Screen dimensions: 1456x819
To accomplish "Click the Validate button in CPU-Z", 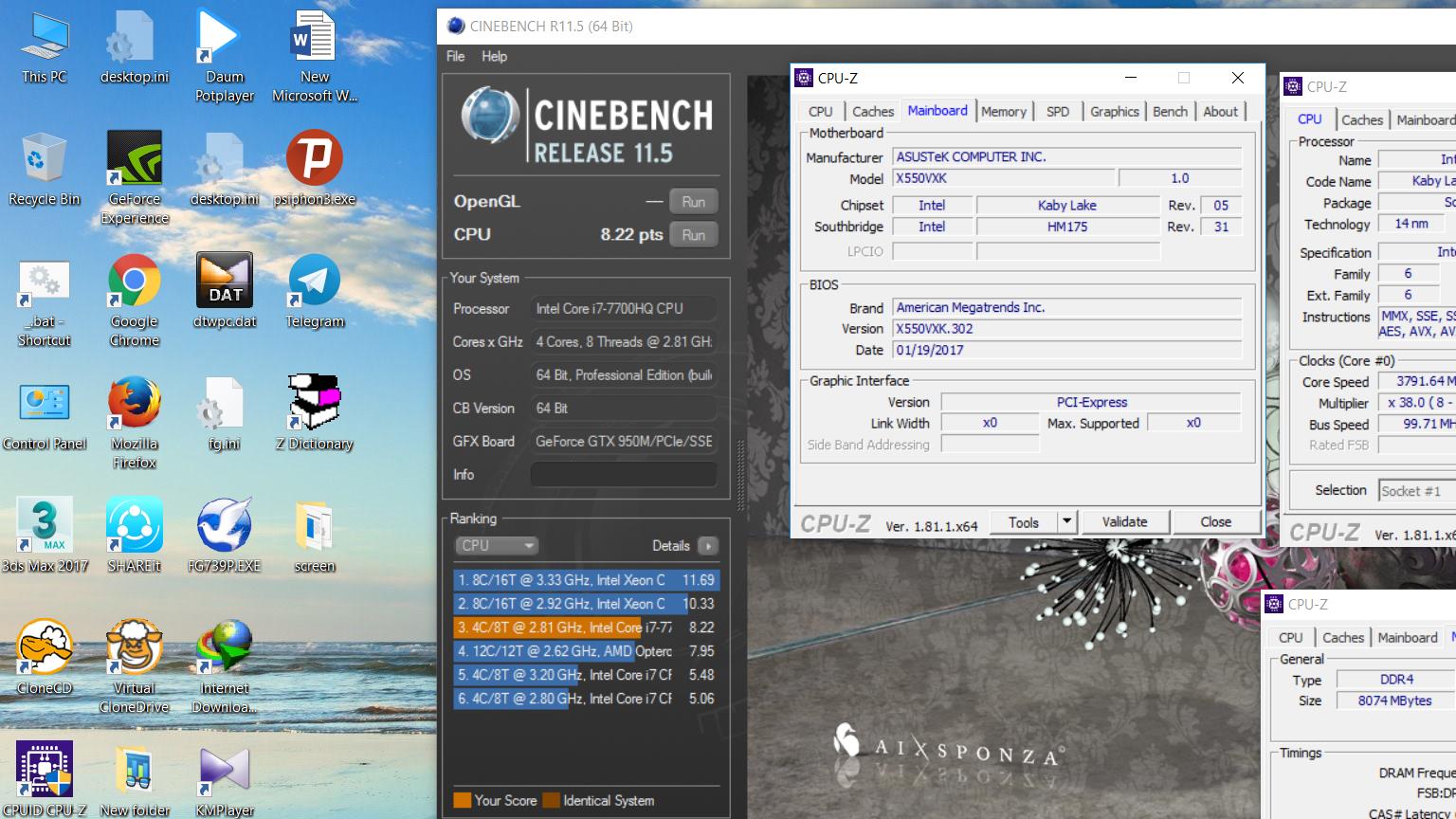I will click(1124, 522).
